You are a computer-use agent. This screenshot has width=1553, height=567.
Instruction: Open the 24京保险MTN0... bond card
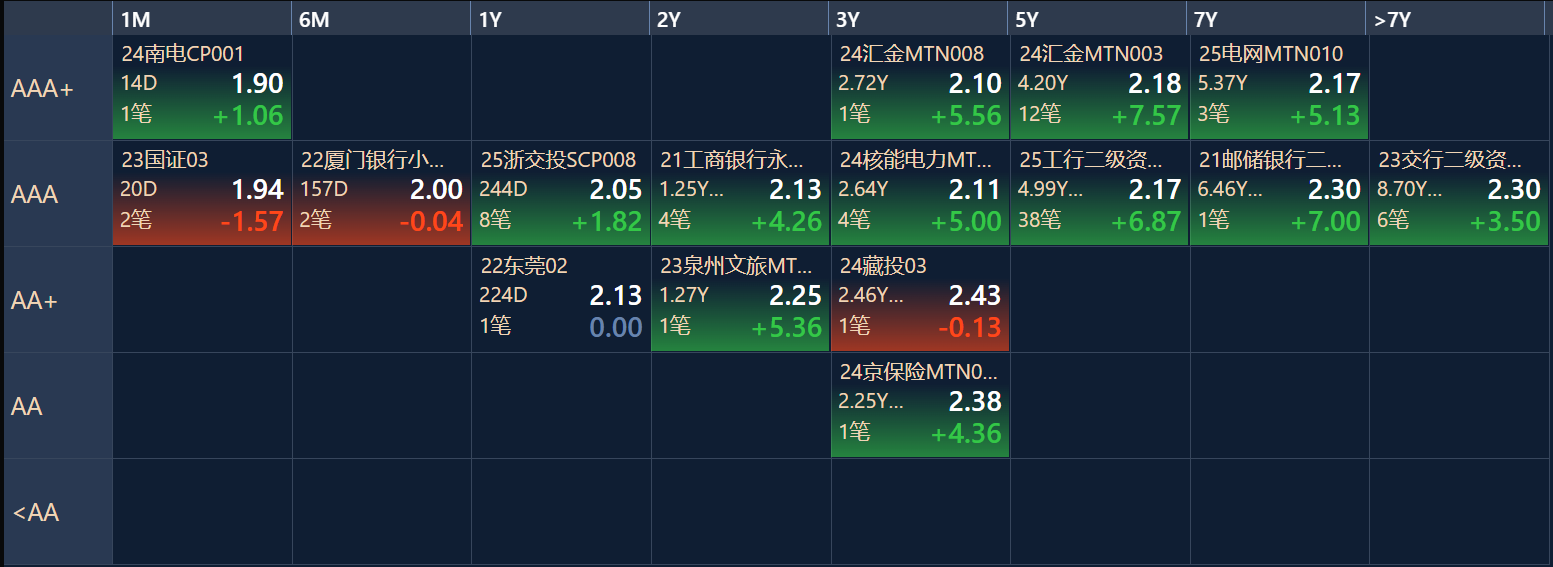pos(920,406)
